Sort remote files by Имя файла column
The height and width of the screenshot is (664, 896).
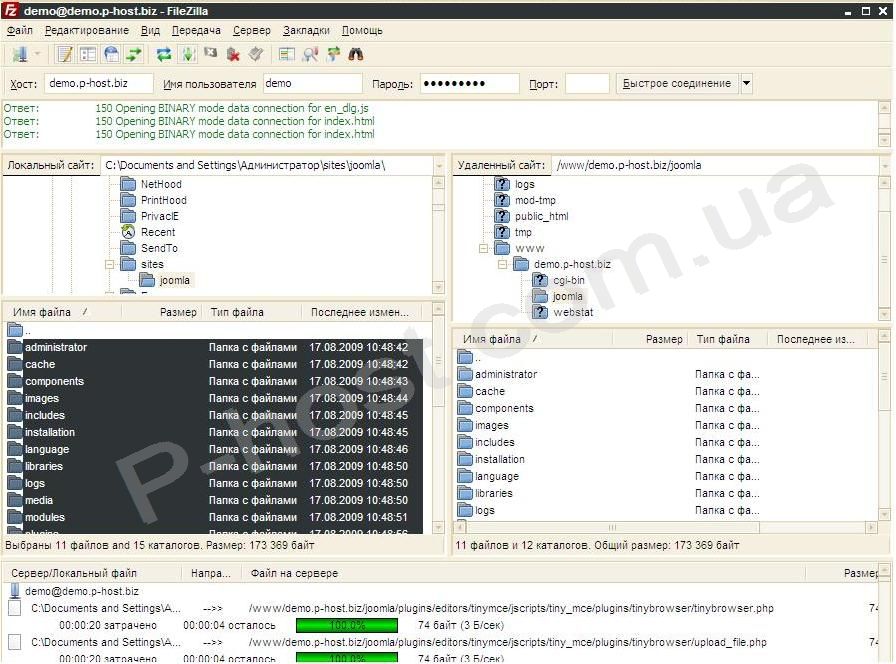coord(534,339)
